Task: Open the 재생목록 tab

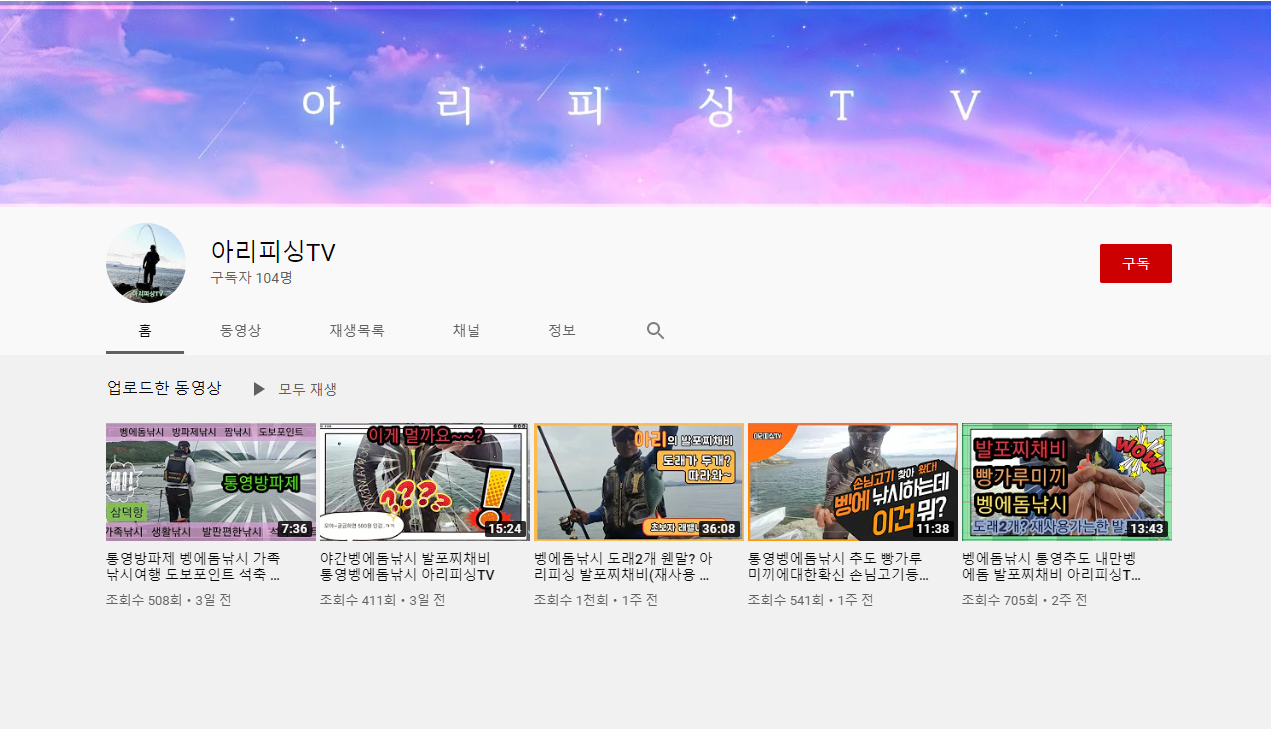Action: [x=357, y=331]
